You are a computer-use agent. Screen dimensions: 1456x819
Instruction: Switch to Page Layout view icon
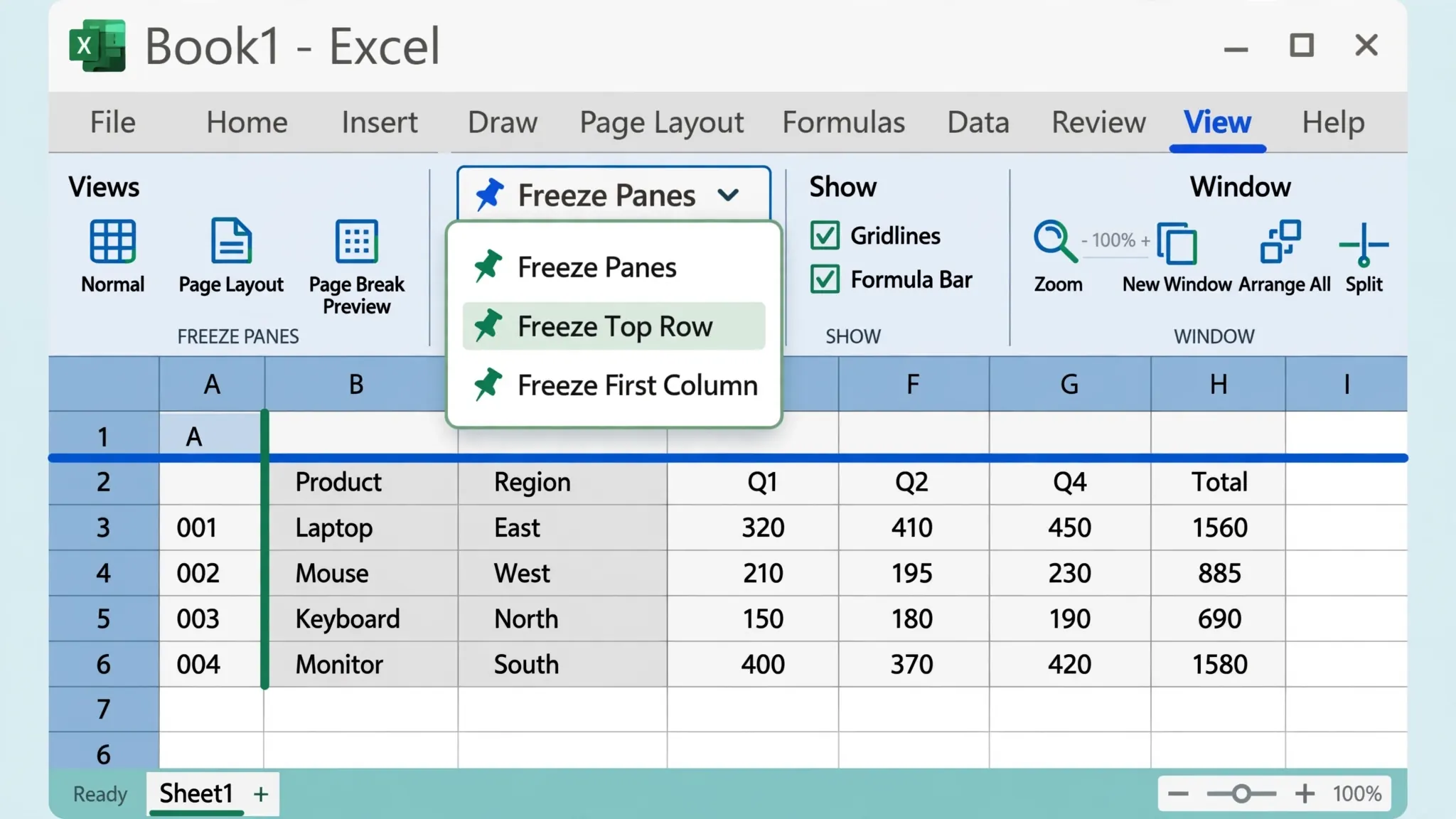231,241
